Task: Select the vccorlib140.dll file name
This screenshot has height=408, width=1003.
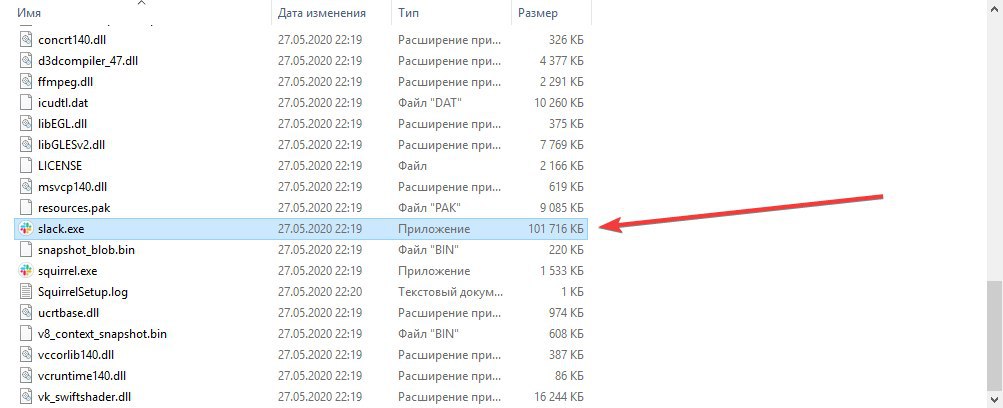Action: coord(75,355)
